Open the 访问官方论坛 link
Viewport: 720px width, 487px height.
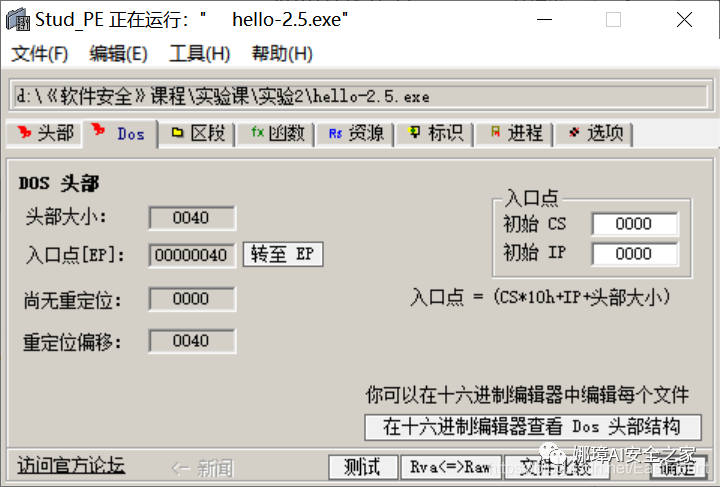pos(71,465)
